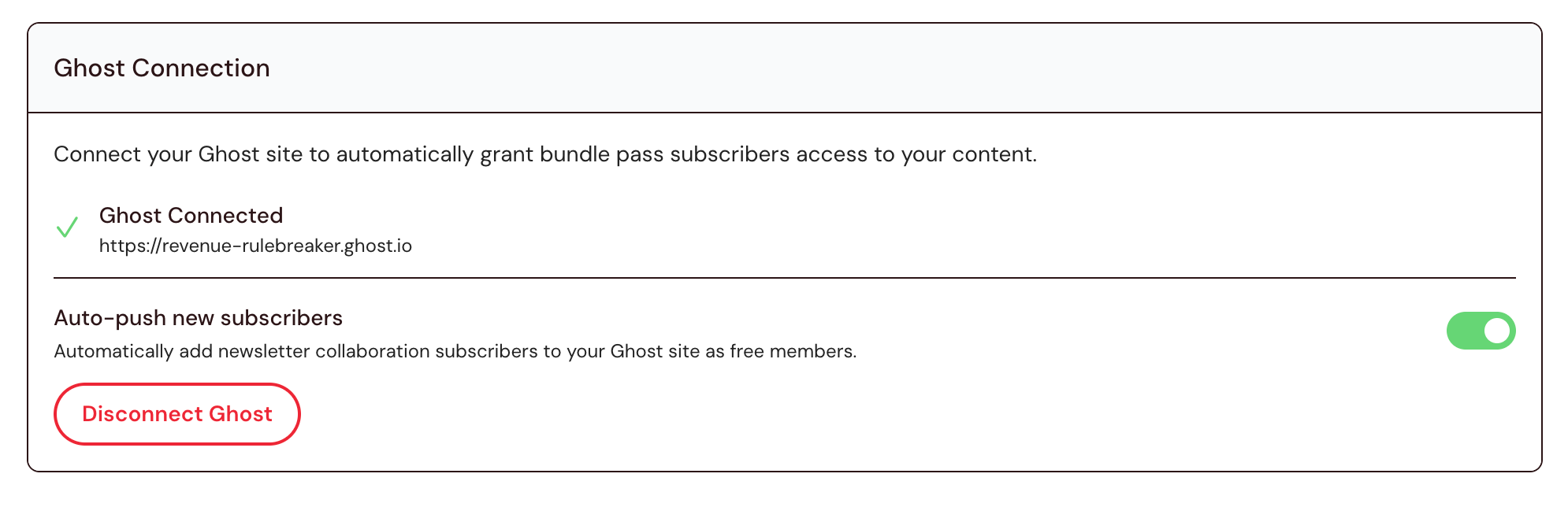Click the Automatically add newsletter subscribers description
Screen dimensions: 1568x507
tap(455, 351)
